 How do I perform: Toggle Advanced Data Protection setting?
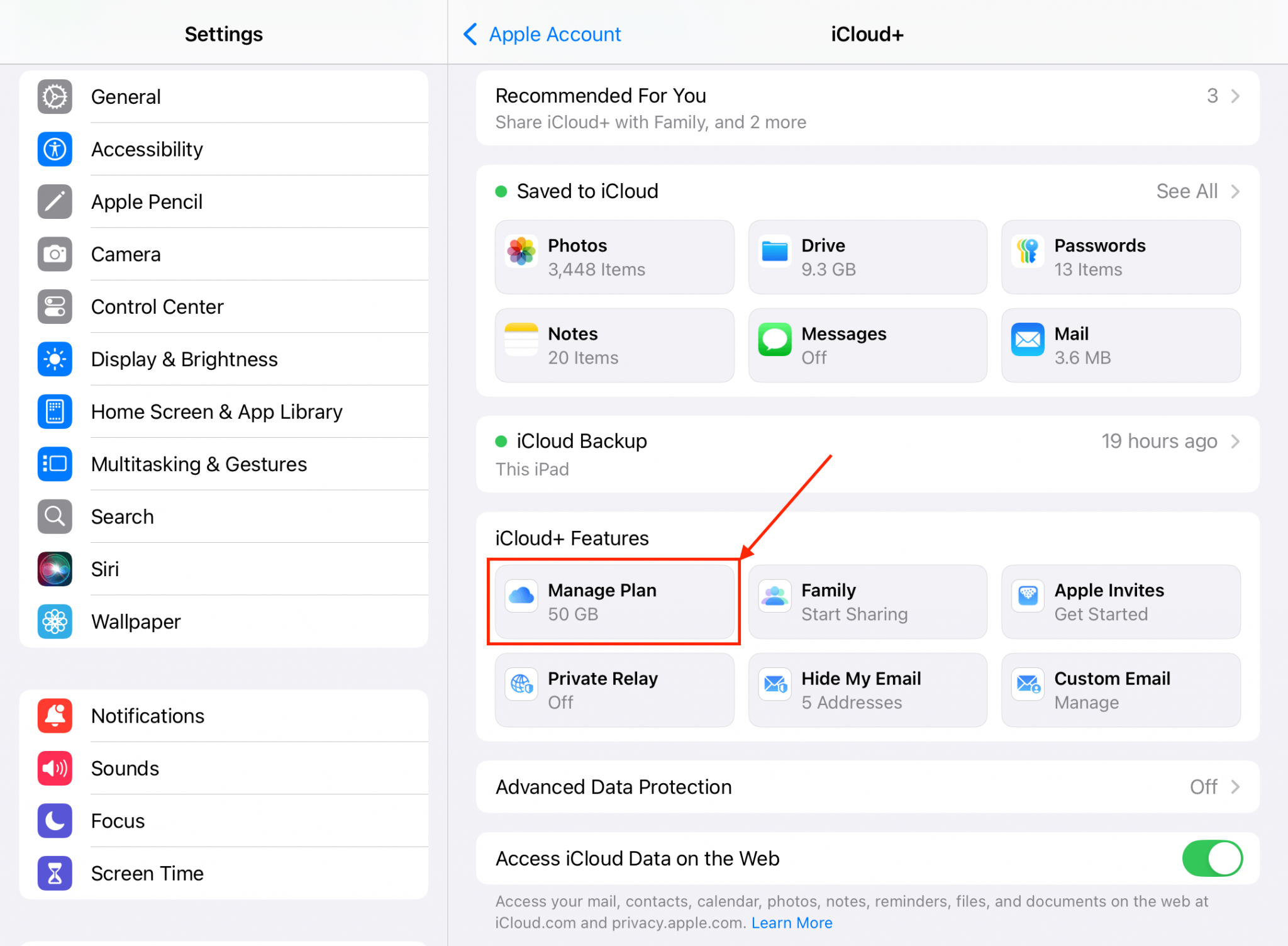(x=867, y=787)
